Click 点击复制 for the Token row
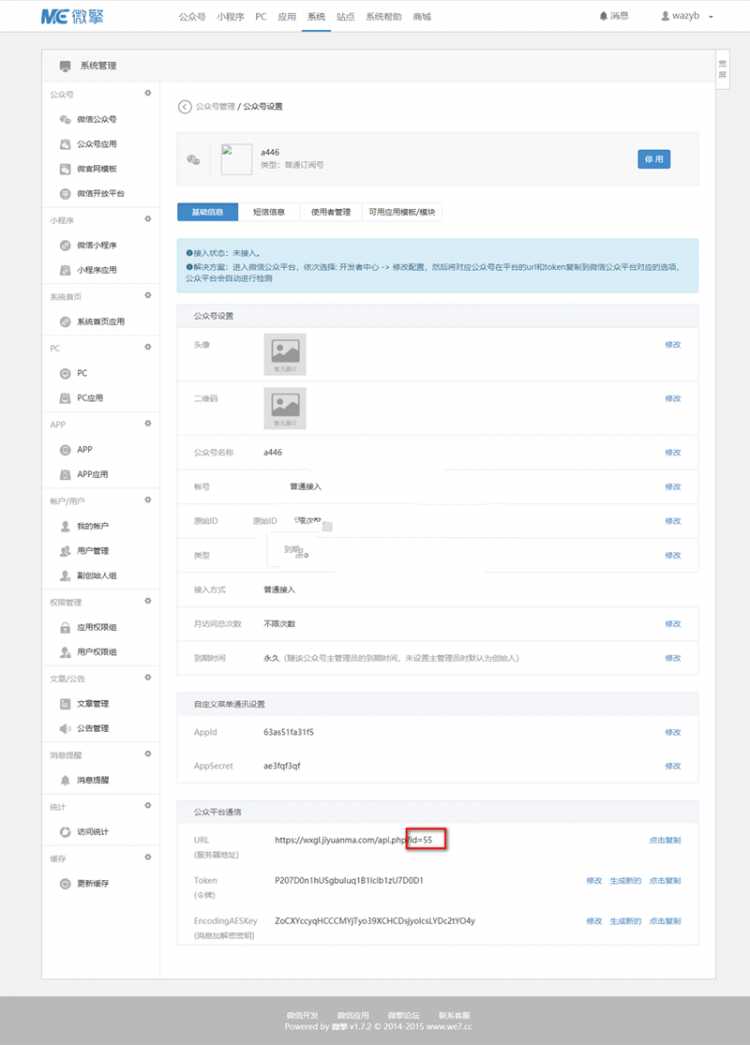 pyautogui.click(x=665, y=881)
